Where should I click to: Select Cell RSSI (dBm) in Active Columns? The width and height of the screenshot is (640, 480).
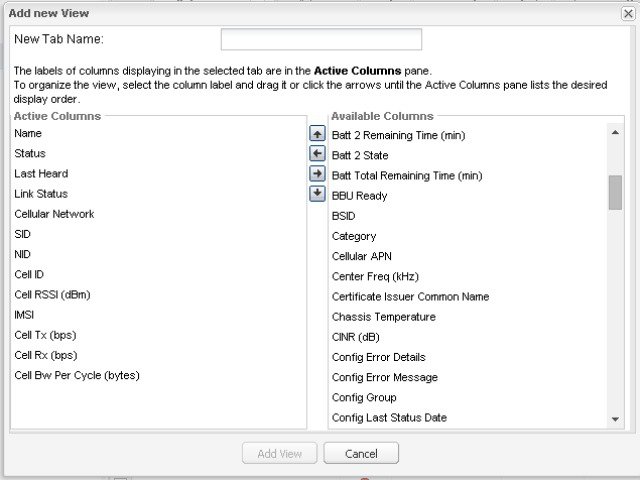coord(53,294)
